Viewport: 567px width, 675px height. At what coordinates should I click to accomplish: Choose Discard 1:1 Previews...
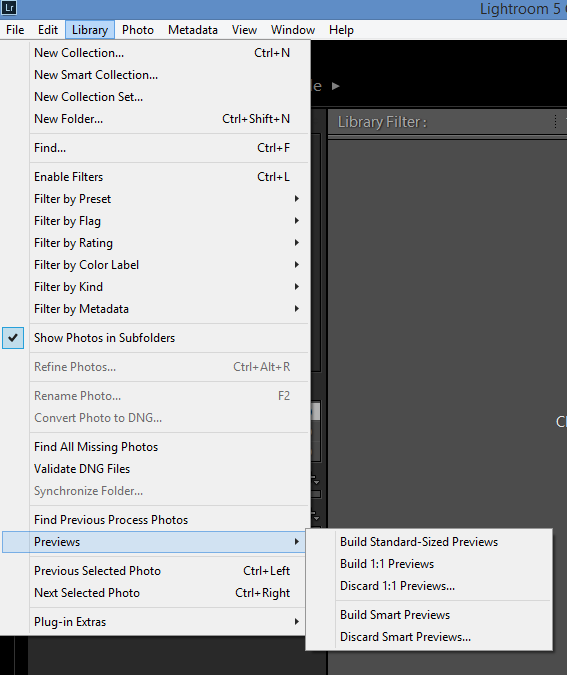429,586
